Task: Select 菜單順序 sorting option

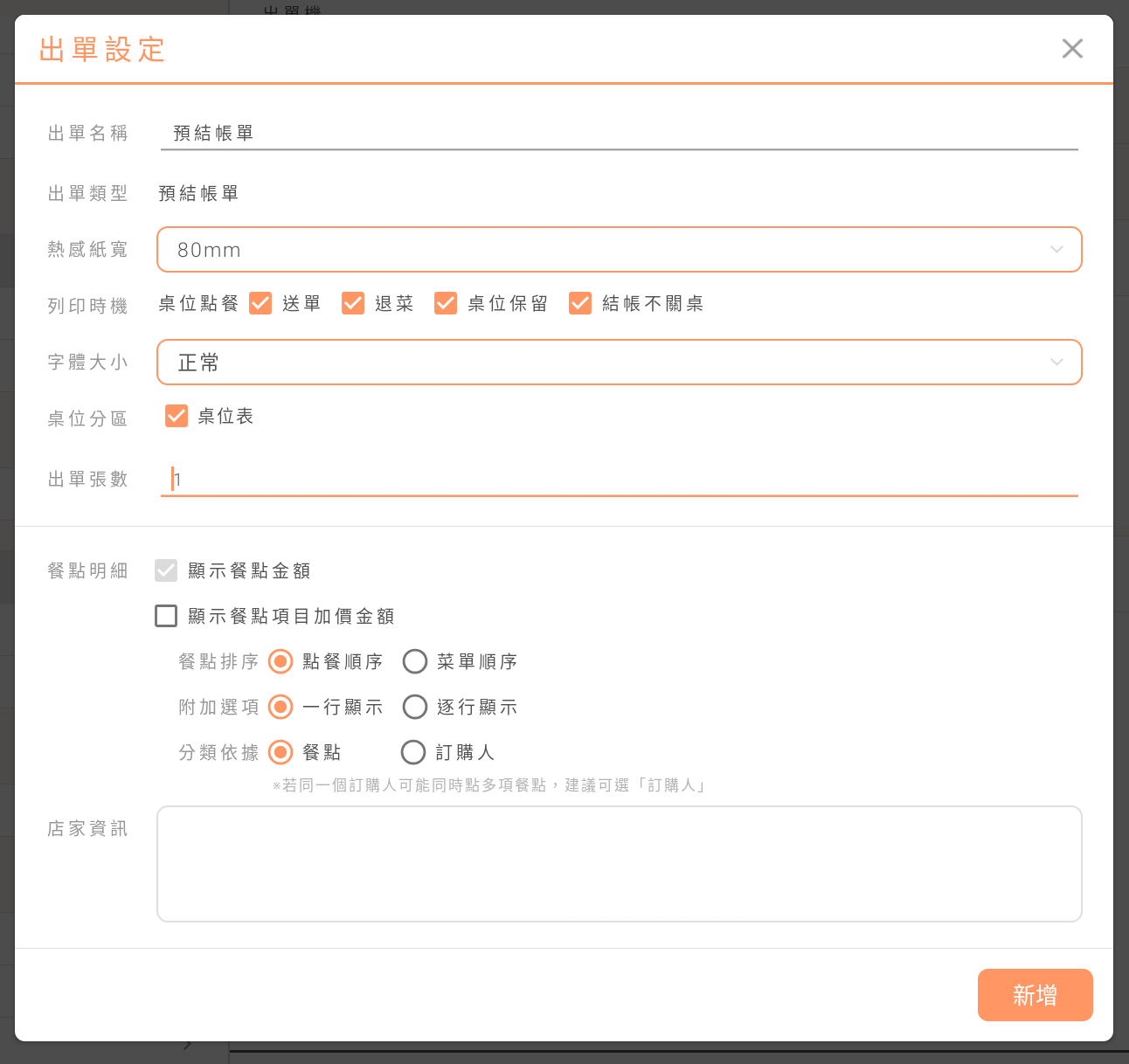Action: point(415,661)
